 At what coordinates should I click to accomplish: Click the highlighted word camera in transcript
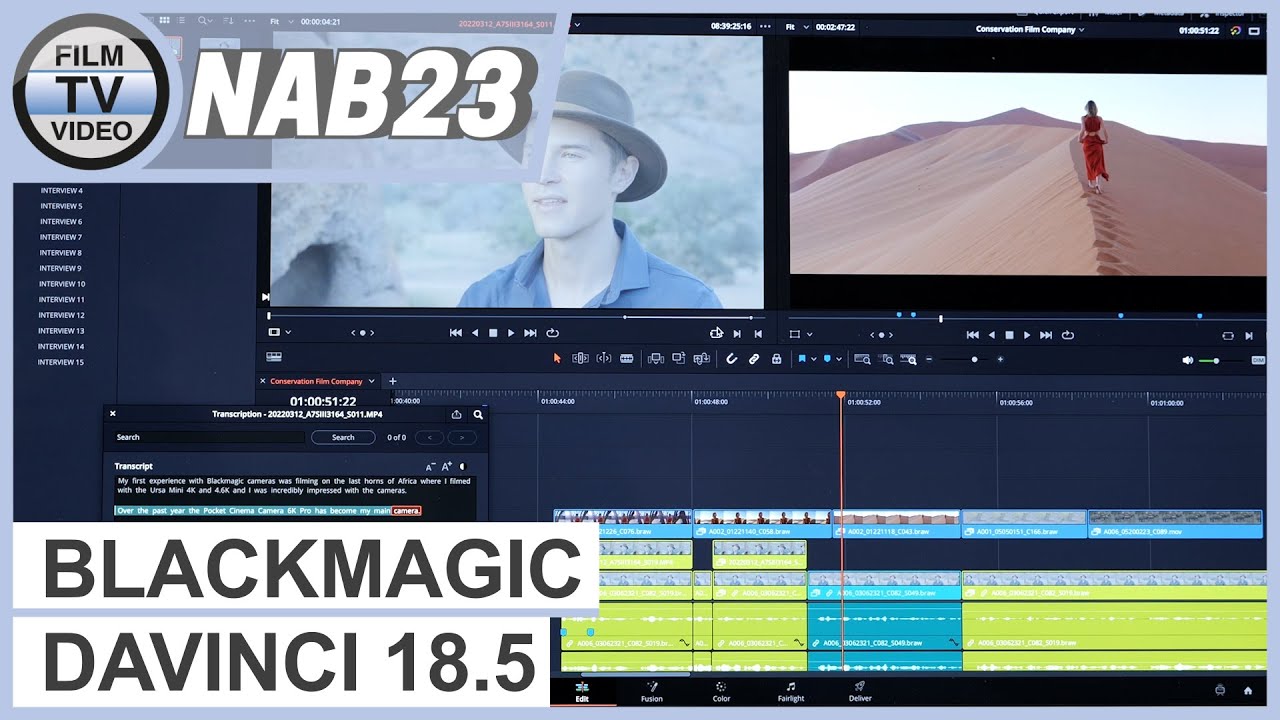click(406, 511)
